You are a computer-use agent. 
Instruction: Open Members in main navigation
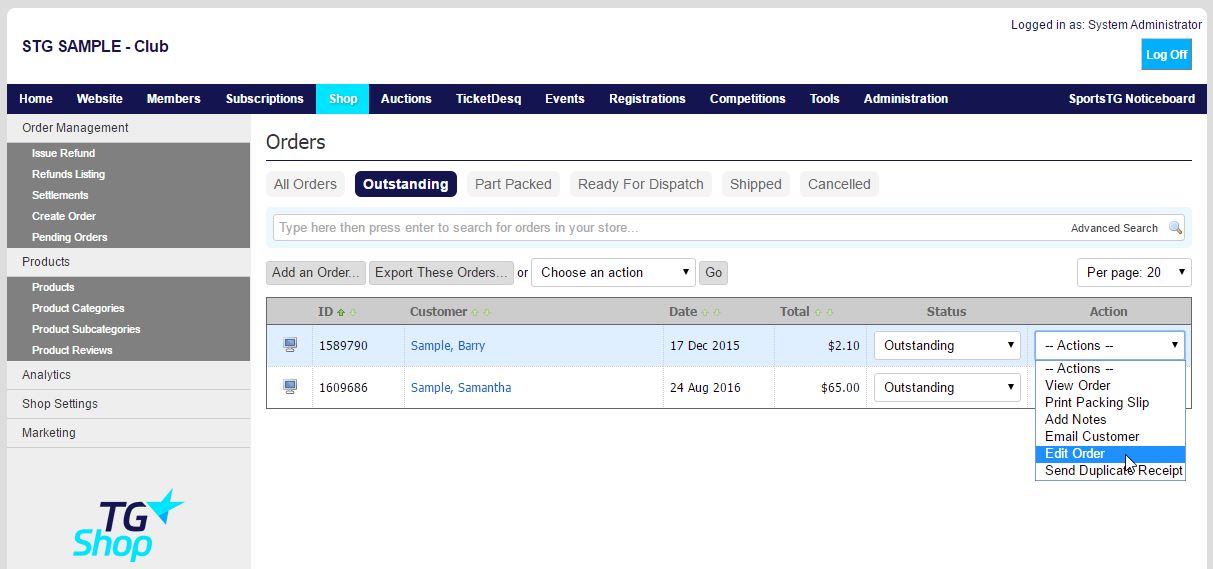[174, 99]
